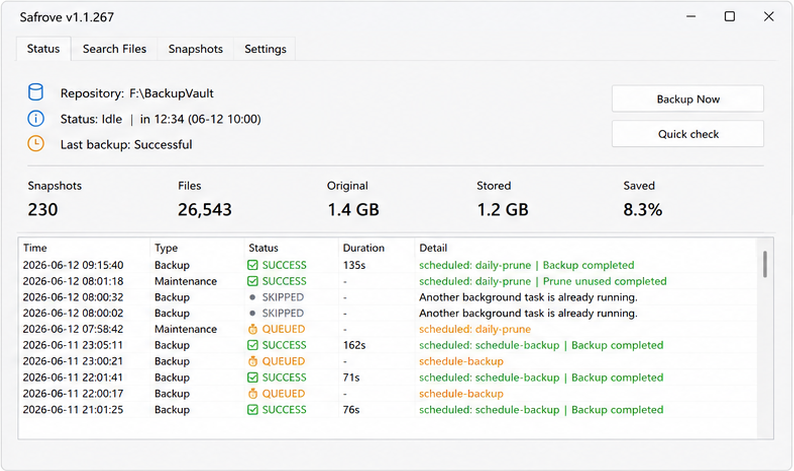Click the 'Status: Idle' schedule text
794x471 pixels.
[161, 119]
